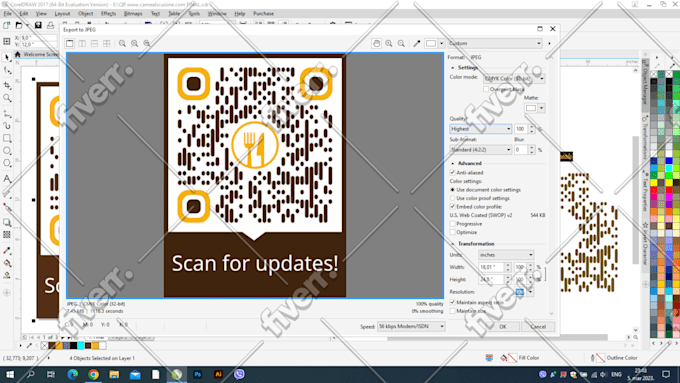Image resolution: width=680 pixels, height=383 pixels.
Task: Select Use document color settings radio
Action: (x=452, y=190)
